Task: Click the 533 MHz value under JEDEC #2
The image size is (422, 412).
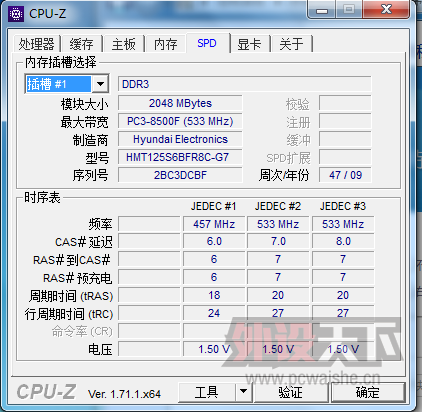Action: pyautogui.click(x=278, y=224)
